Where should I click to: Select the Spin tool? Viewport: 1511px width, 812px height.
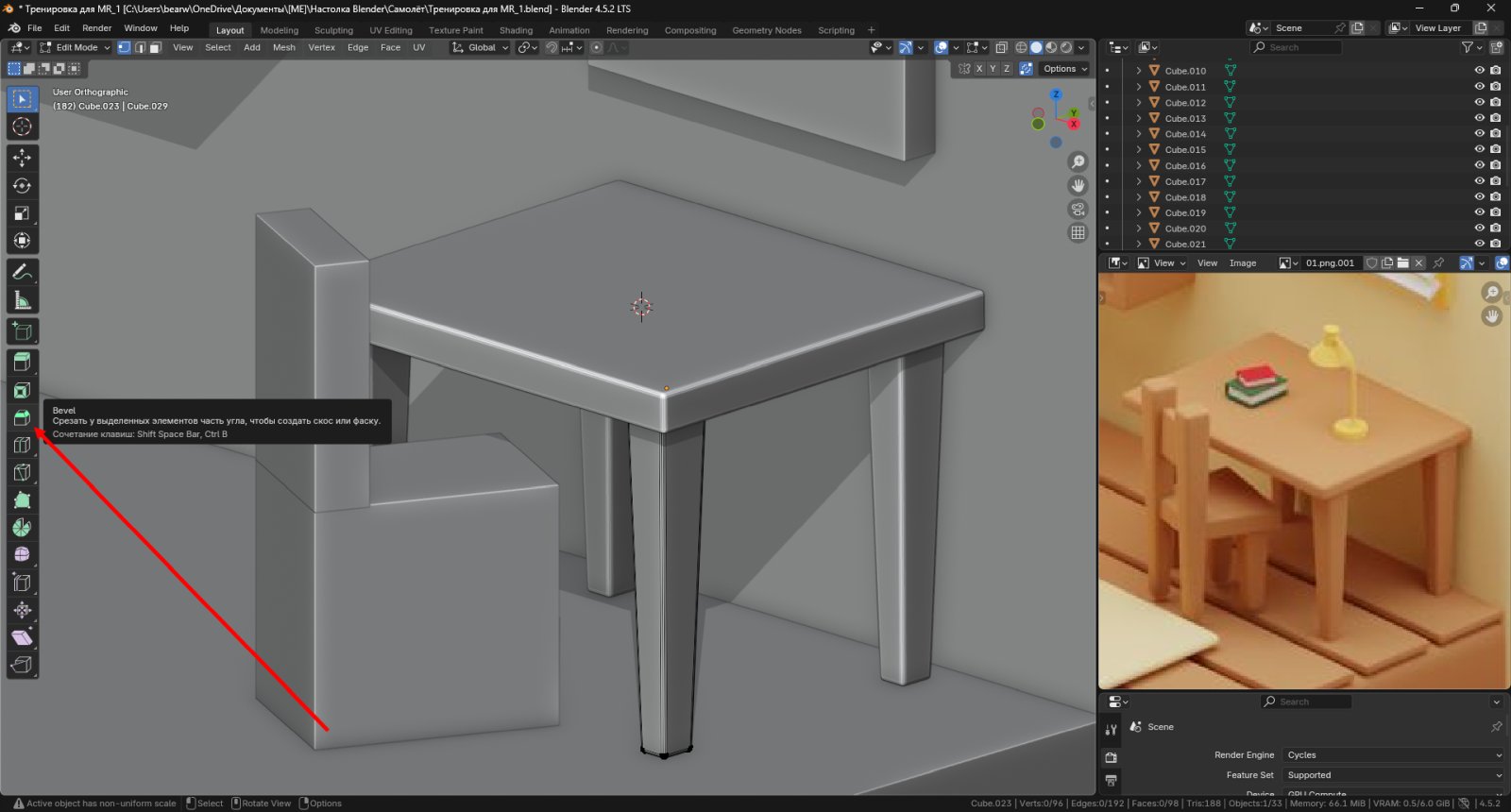(x=23, y=528)
